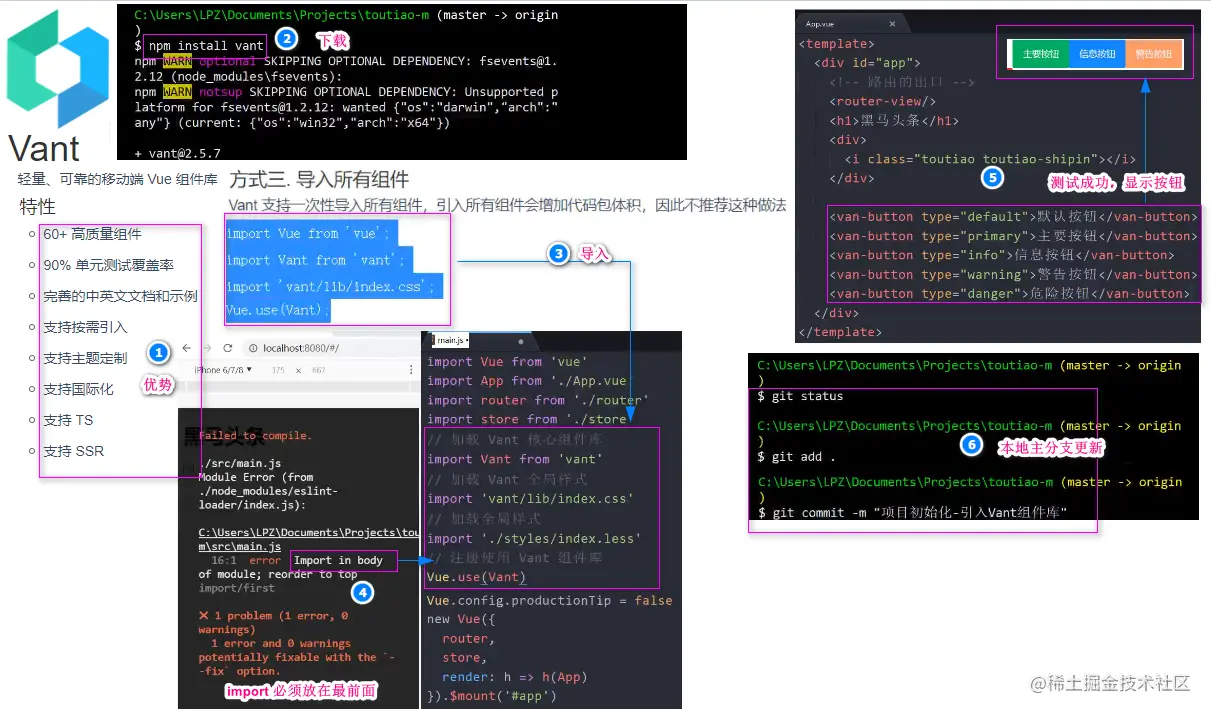Open the device toolbar three-dot menu

point(412,370)
